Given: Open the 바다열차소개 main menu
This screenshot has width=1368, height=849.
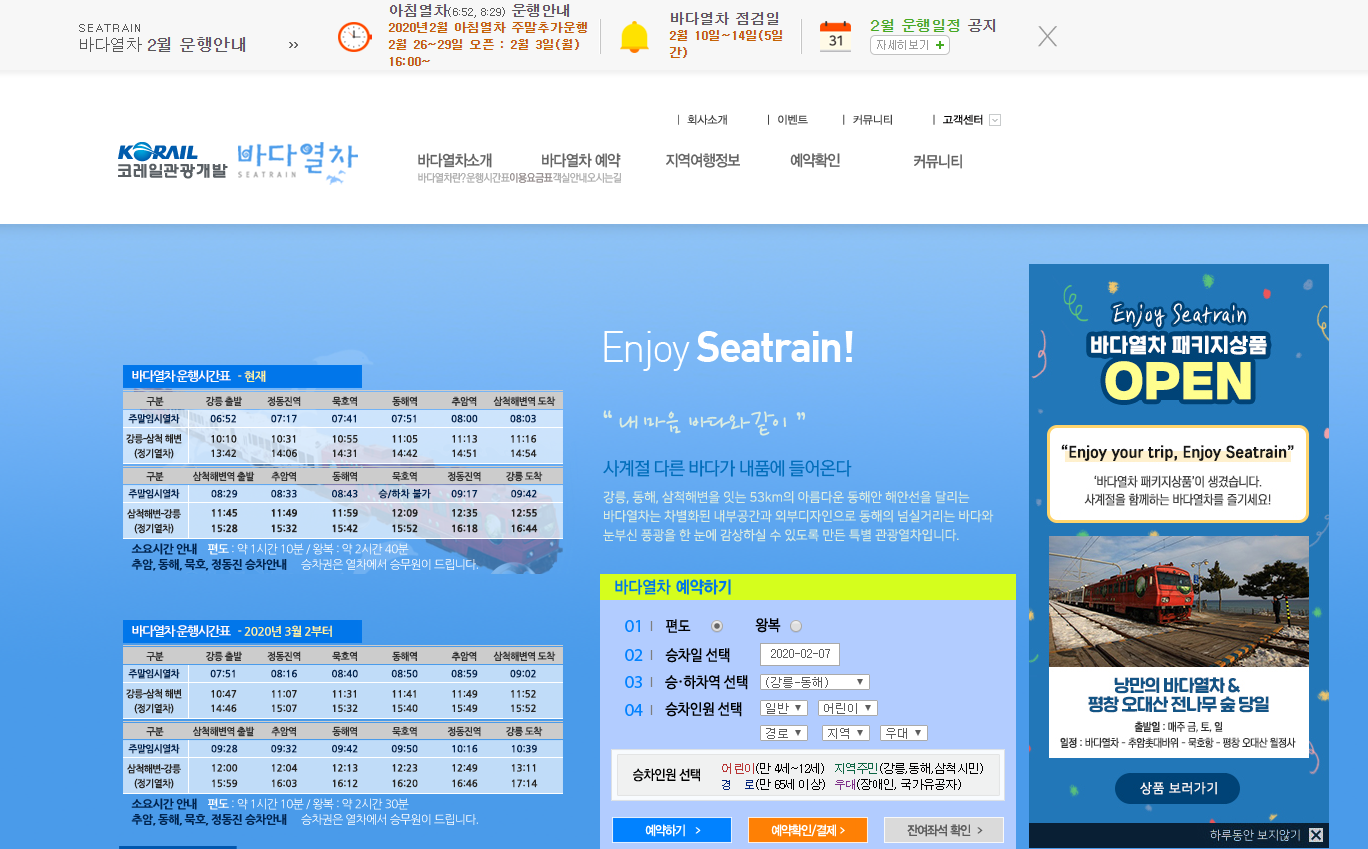Looking at the screenshot, I should click(x=455, y=160).
